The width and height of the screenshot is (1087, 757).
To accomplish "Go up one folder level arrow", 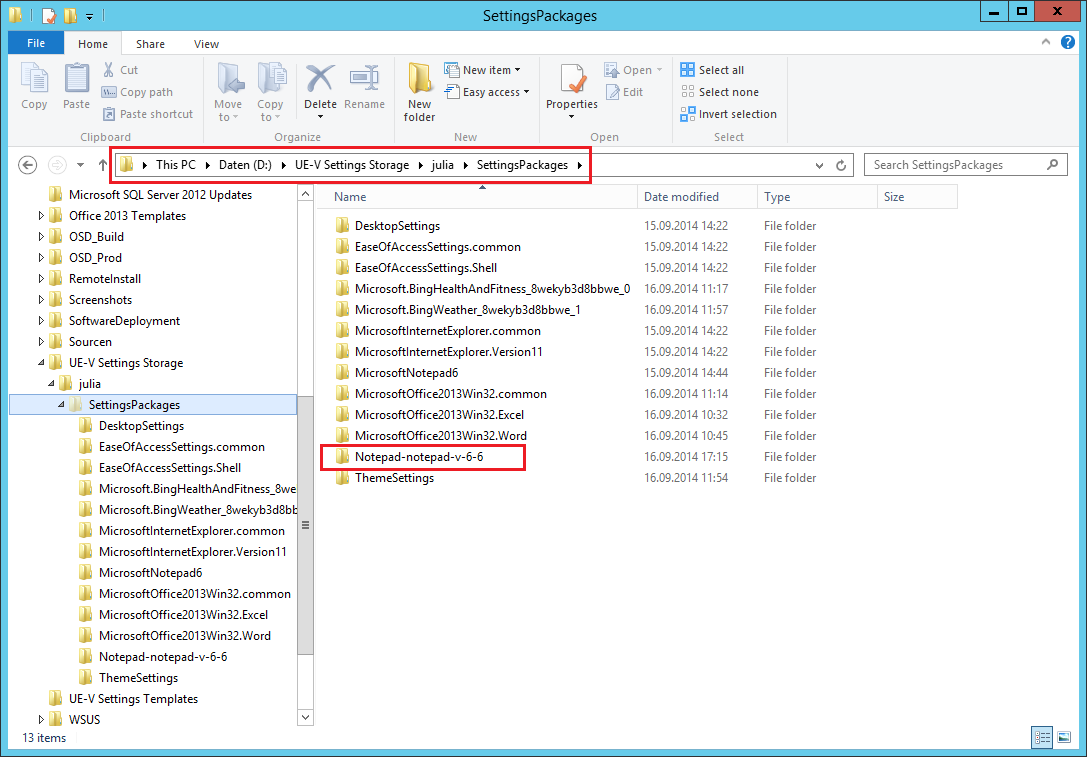I will pos(103,165).
